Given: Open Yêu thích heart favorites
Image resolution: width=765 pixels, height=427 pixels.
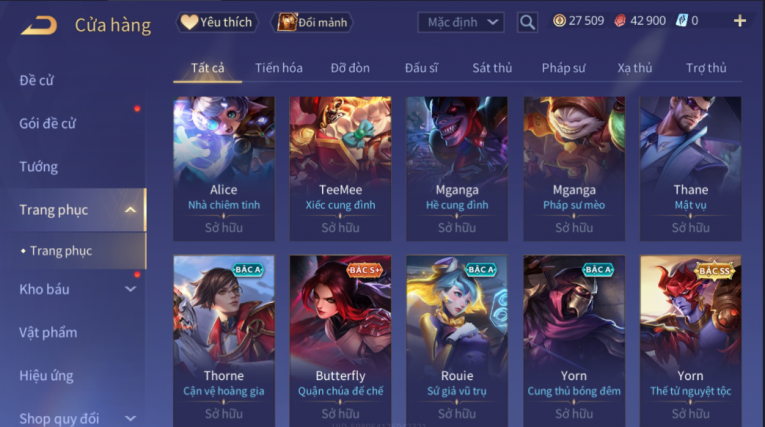Looking at the screenshot, I should (216, 22).
